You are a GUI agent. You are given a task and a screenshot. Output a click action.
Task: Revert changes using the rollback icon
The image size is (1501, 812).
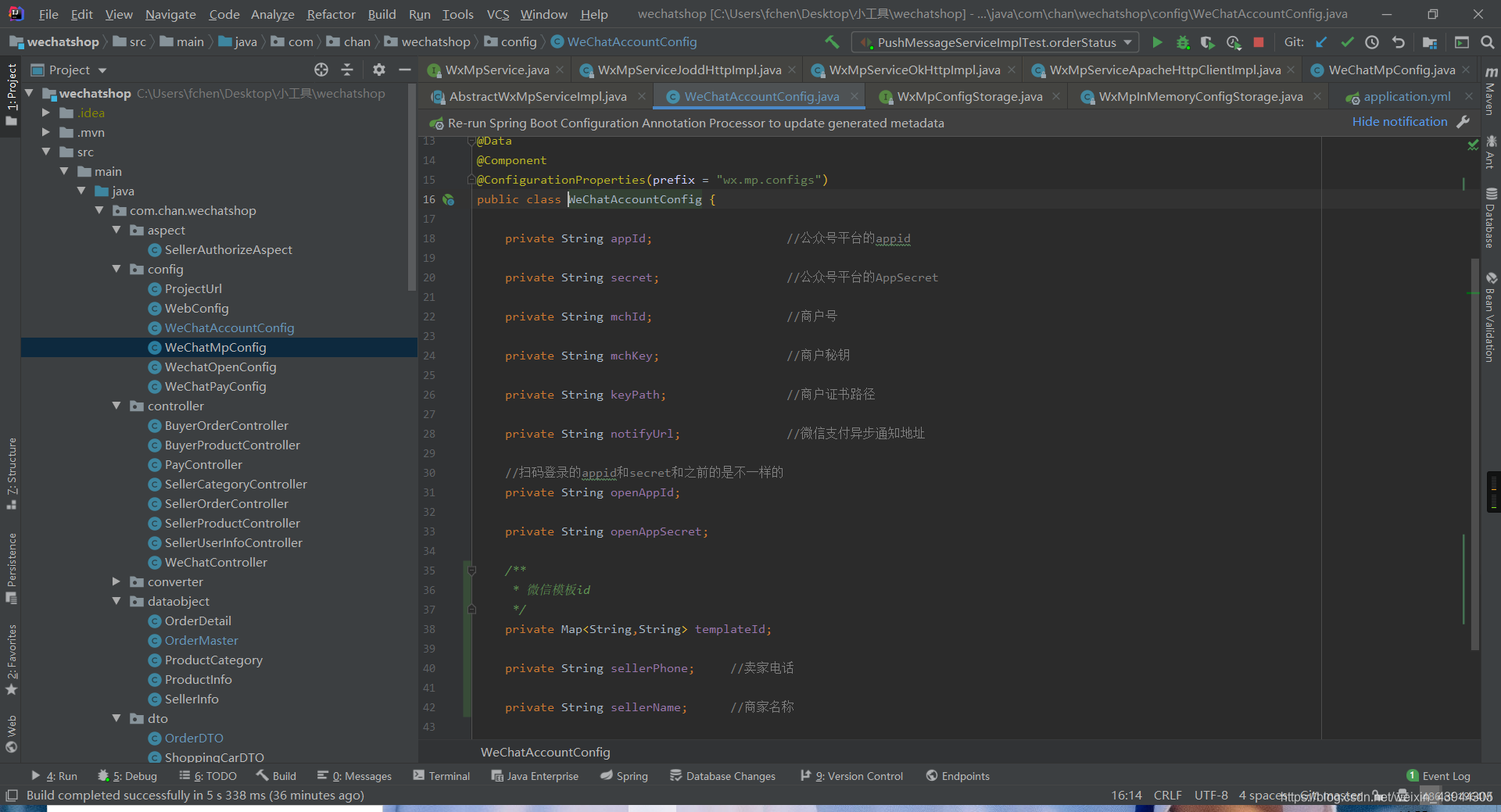[1399, 42]
